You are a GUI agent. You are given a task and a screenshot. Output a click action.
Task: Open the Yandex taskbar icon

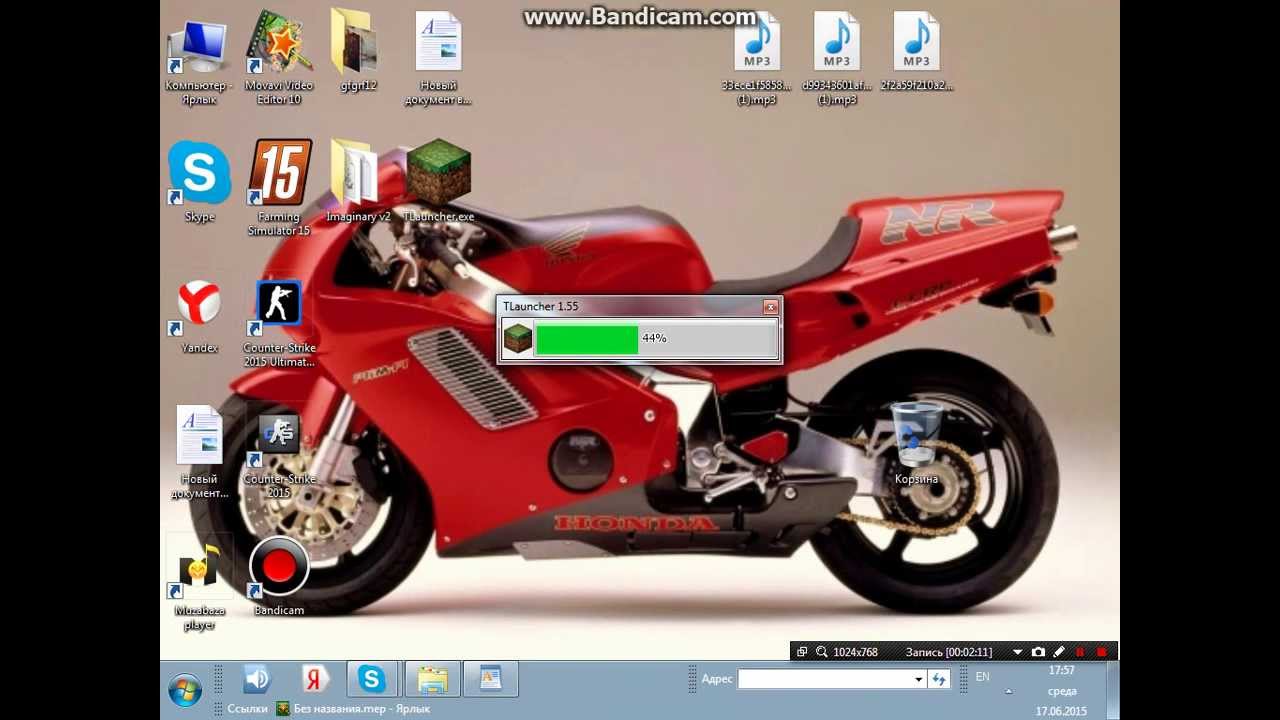(315, 679)
